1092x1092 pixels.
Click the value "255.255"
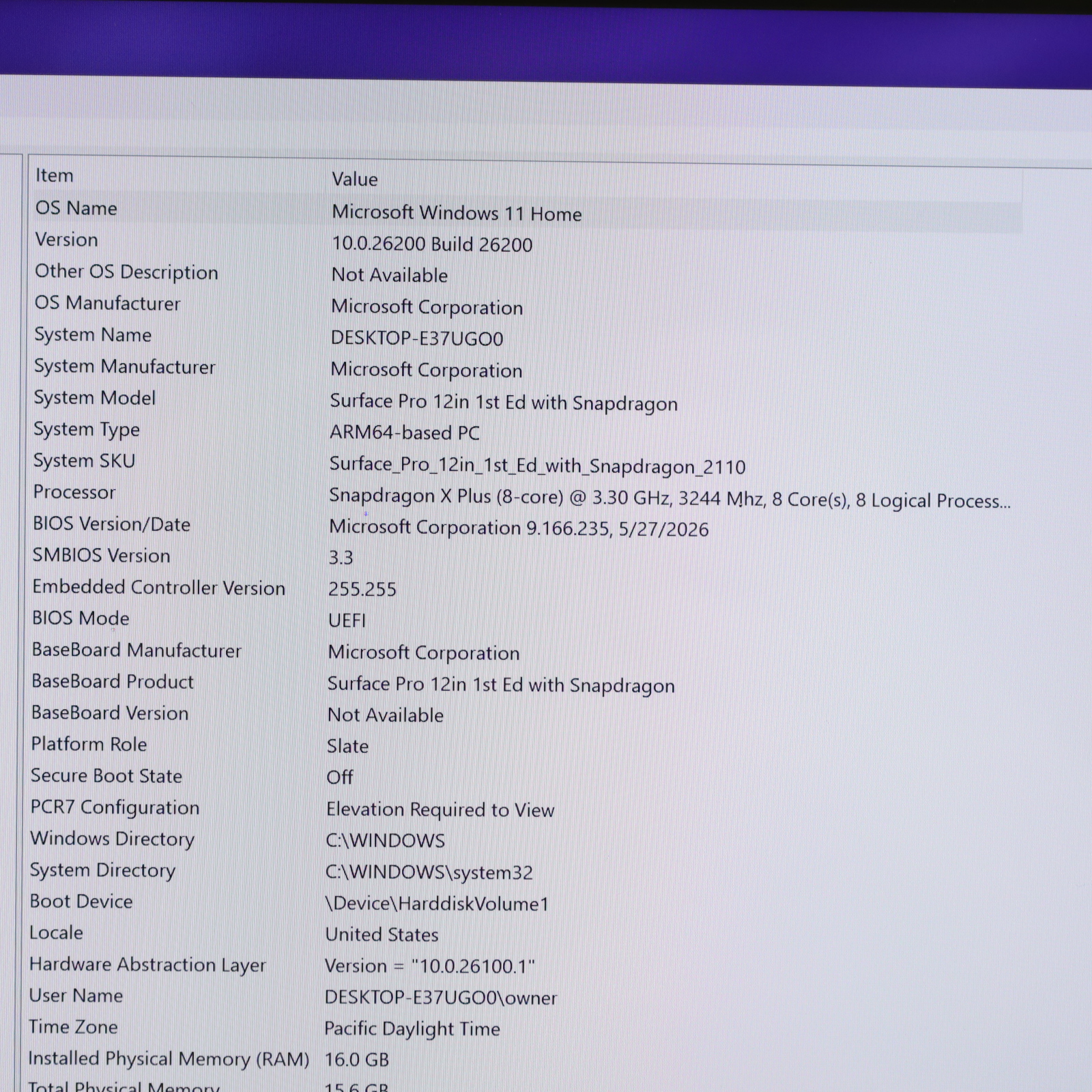click(x=362, y=589)
